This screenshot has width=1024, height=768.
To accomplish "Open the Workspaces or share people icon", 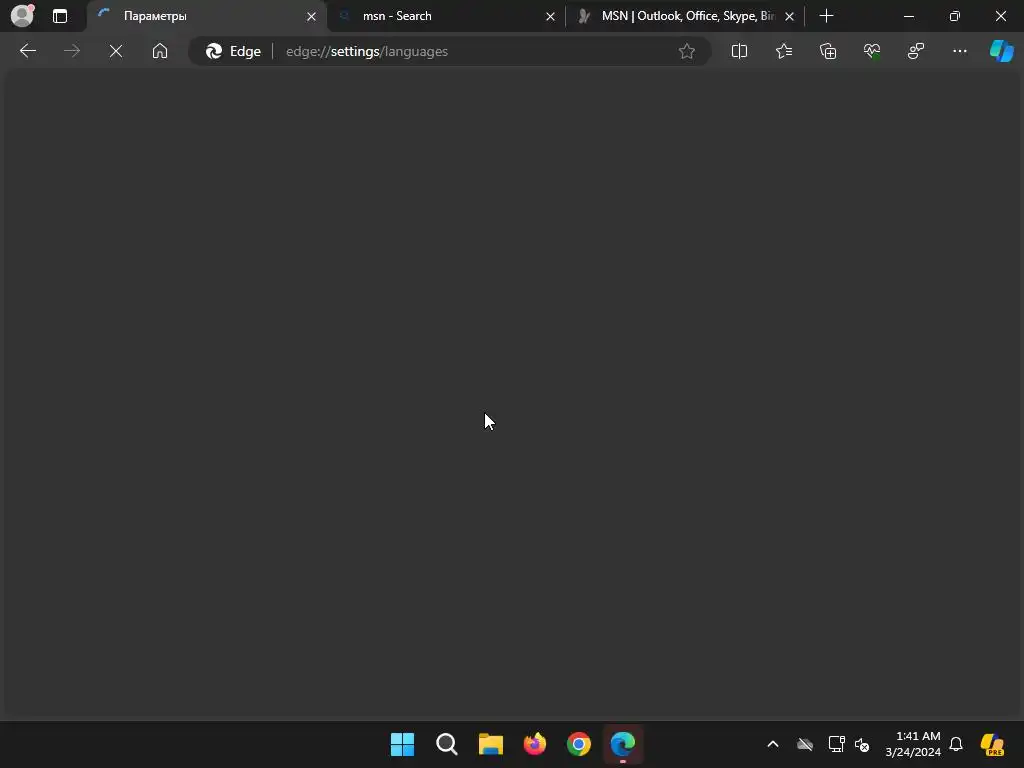I will 916,51.
